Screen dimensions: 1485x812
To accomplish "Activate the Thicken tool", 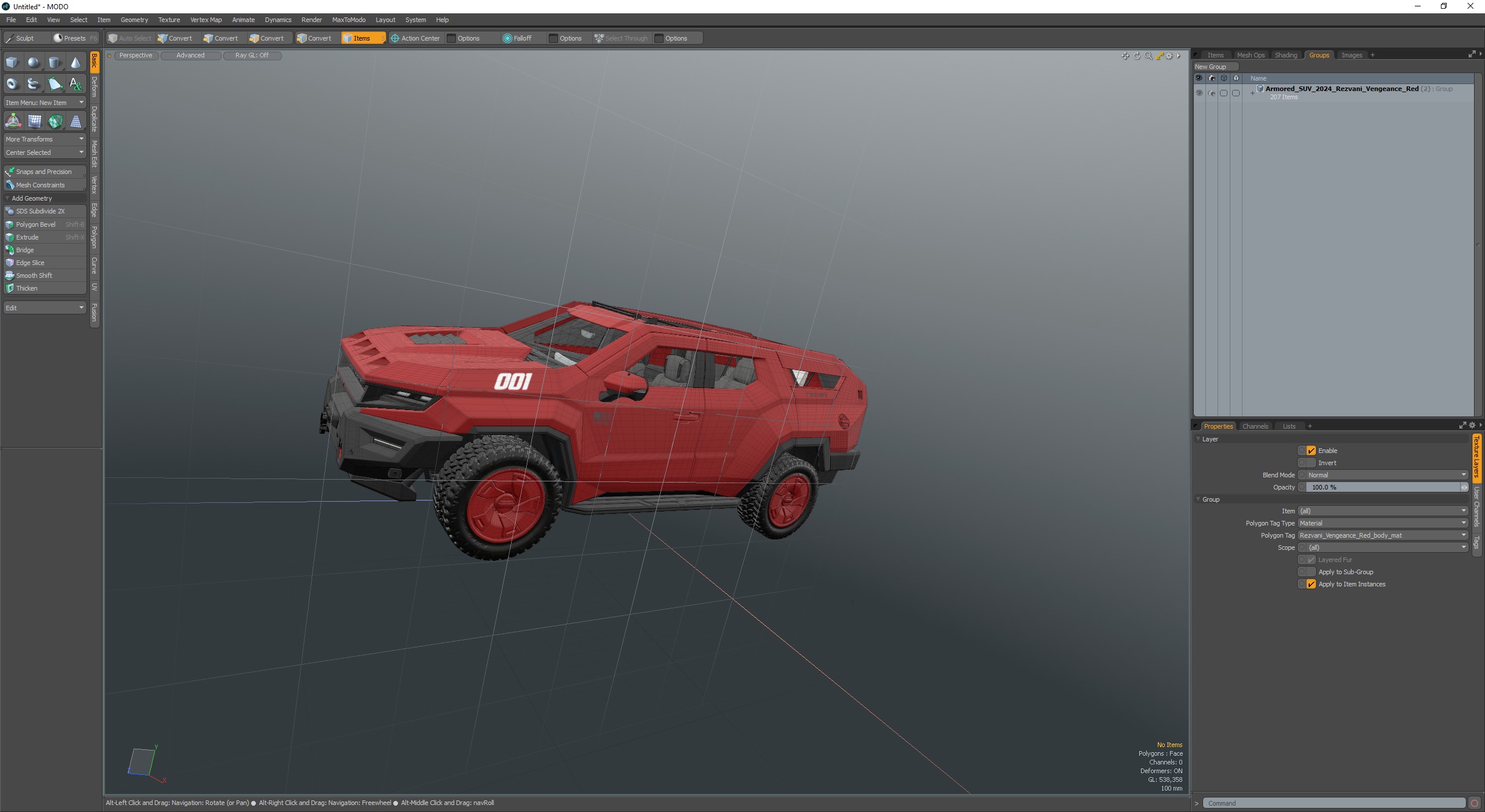I will [x=45, y=288].
